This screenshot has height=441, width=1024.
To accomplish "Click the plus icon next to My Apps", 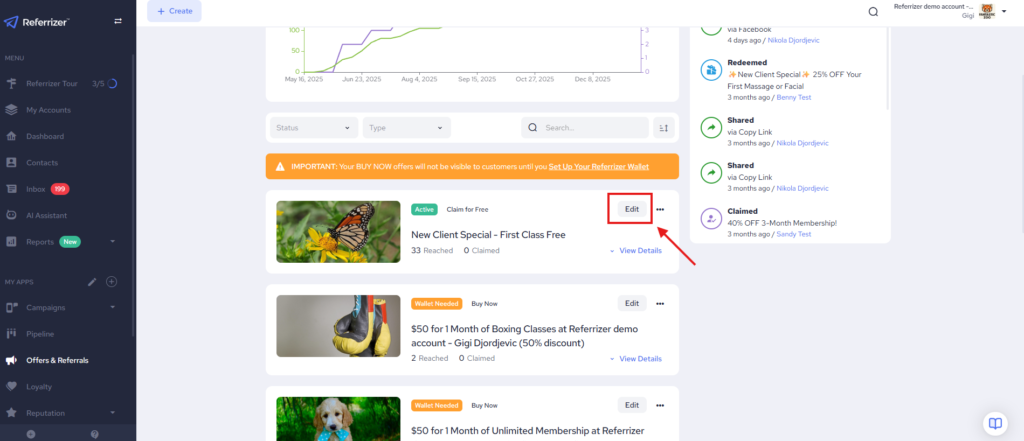I will [x=112, y=282].
